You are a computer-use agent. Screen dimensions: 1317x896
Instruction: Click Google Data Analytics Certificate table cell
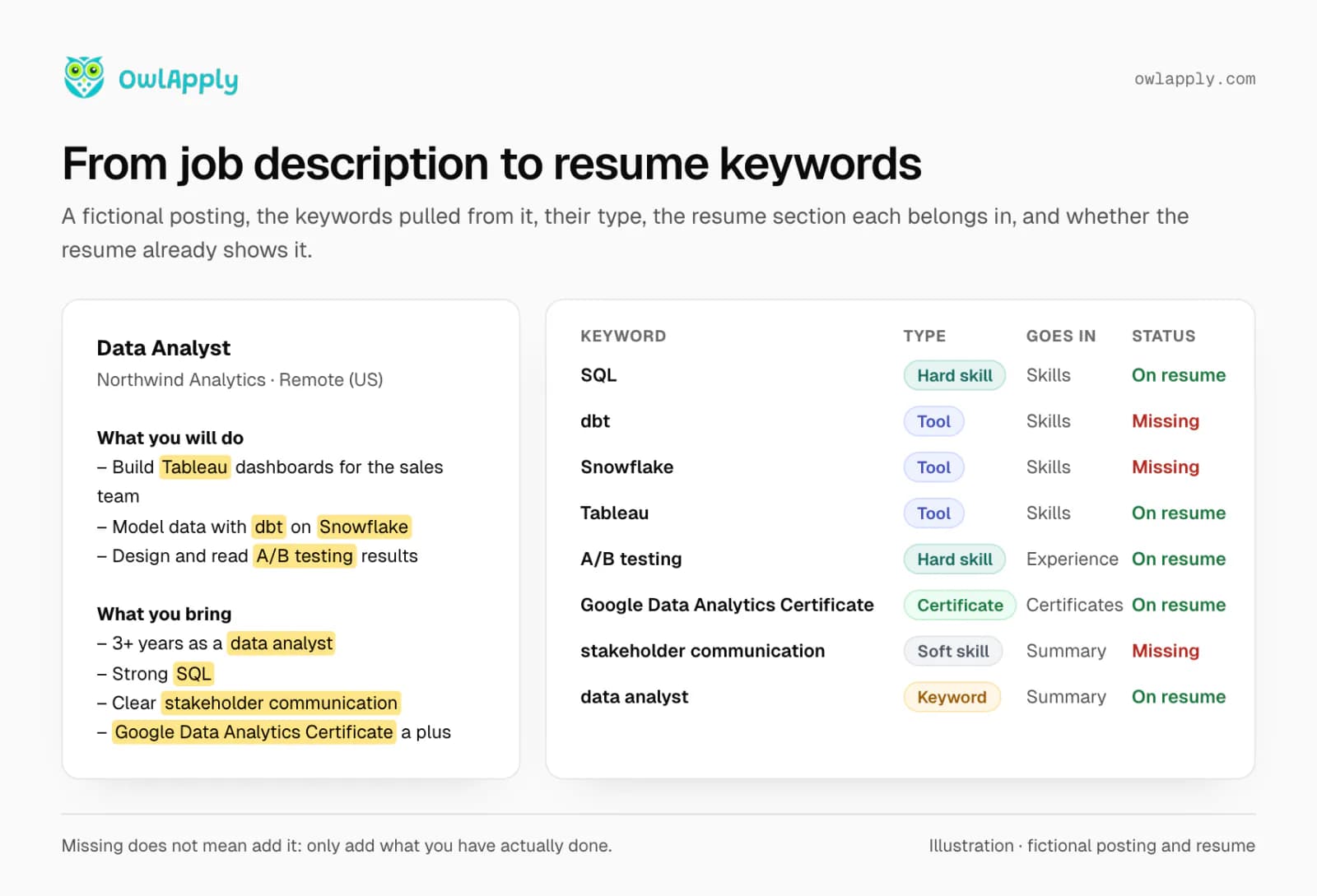(727, 606)
